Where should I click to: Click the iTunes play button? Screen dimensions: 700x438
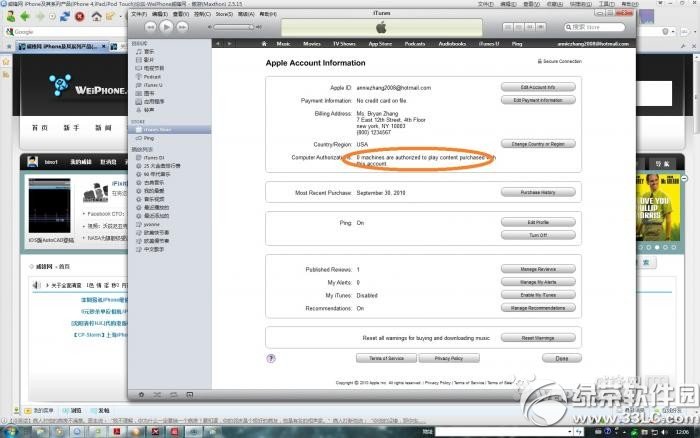pos(167,27)
